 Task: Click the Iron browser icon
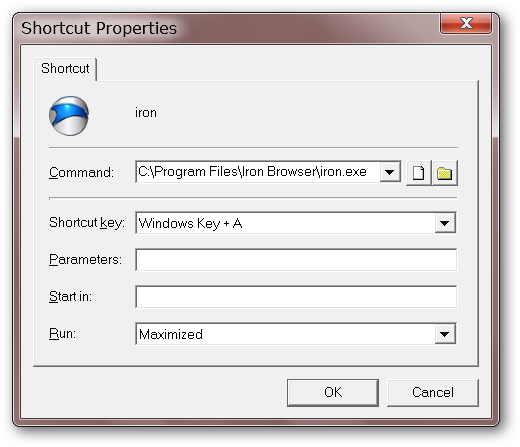(x=69, y=116)
